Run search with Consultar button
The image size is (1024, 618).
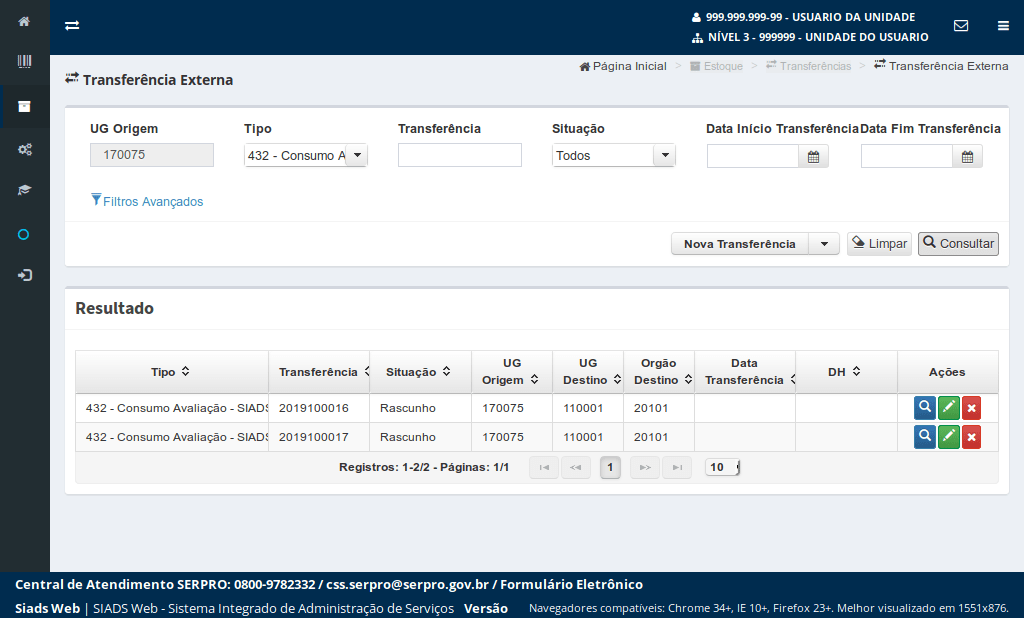tap(958, 244)
